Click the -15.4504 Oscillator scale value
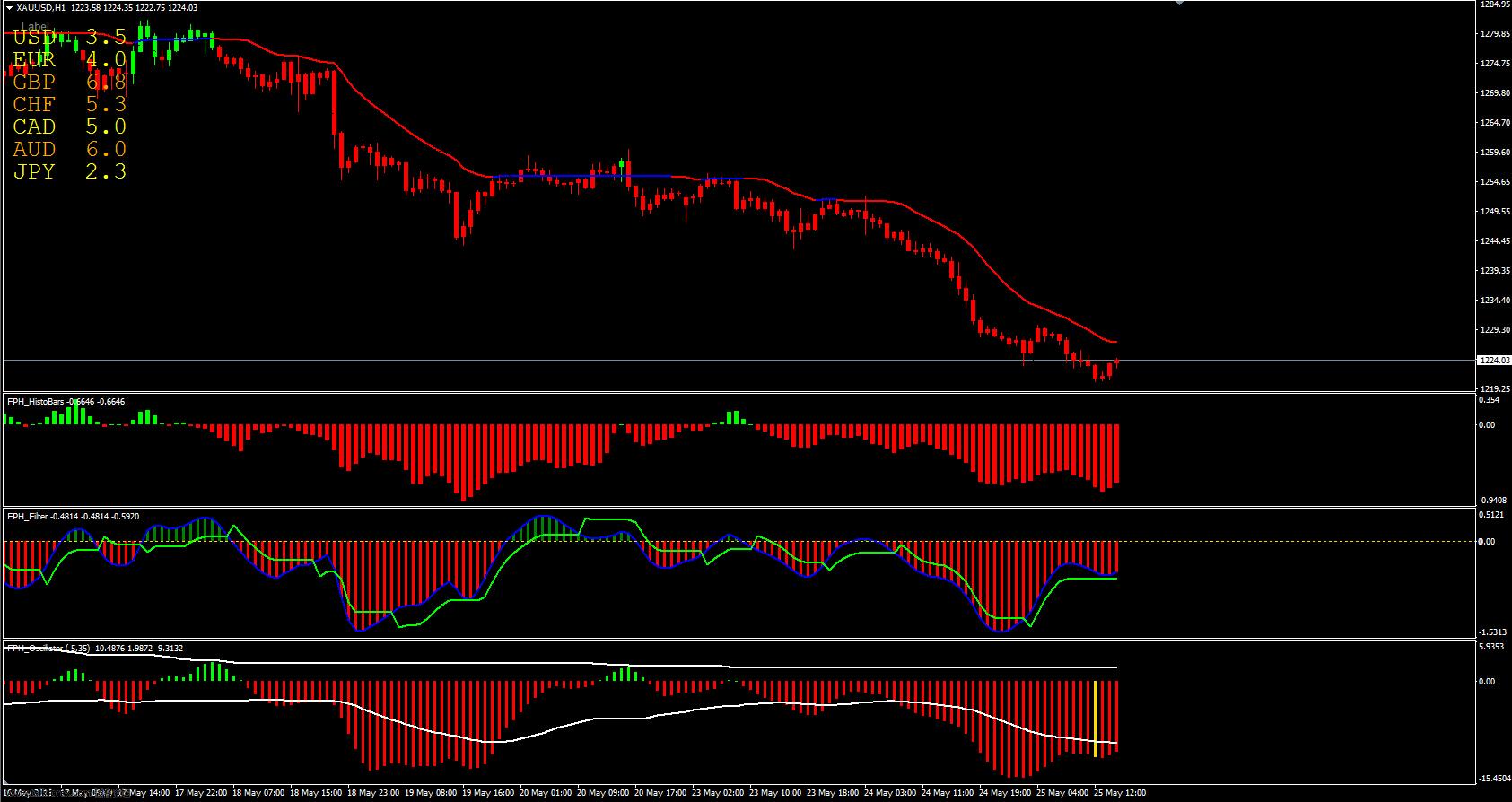The image size is (1512, 802). 1494,779
